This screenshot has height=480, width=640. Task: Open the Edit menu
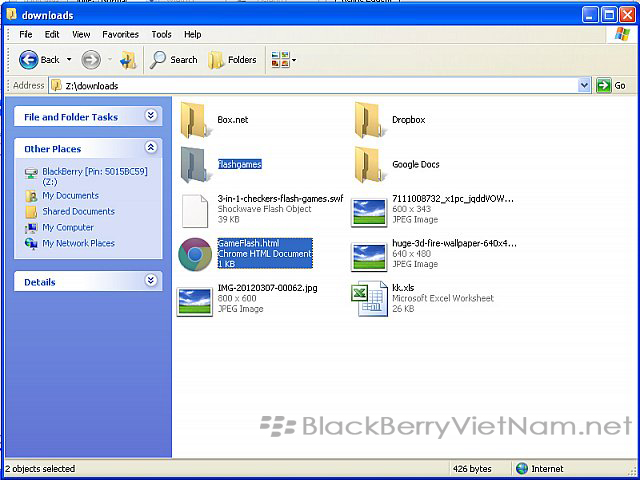52,34
